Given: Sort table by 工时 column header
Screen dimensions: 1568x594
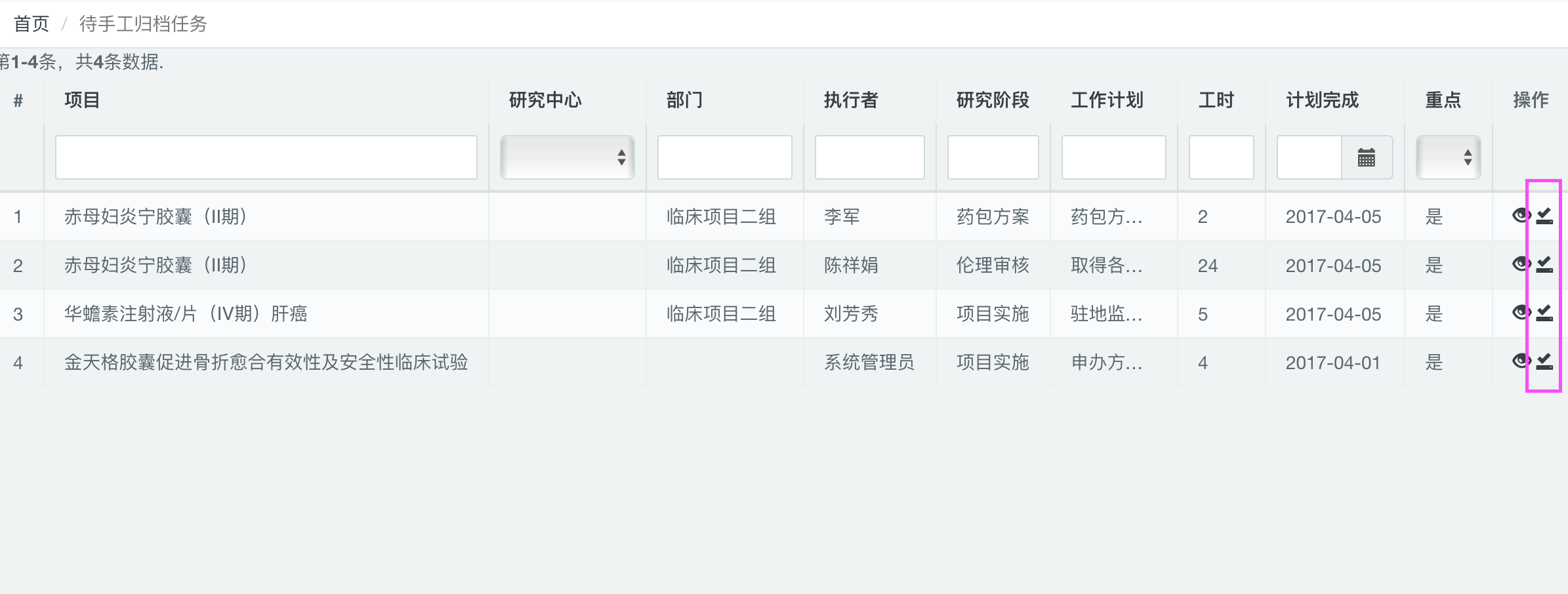Looking at the screenshot, I should [x=1216, y=100].
